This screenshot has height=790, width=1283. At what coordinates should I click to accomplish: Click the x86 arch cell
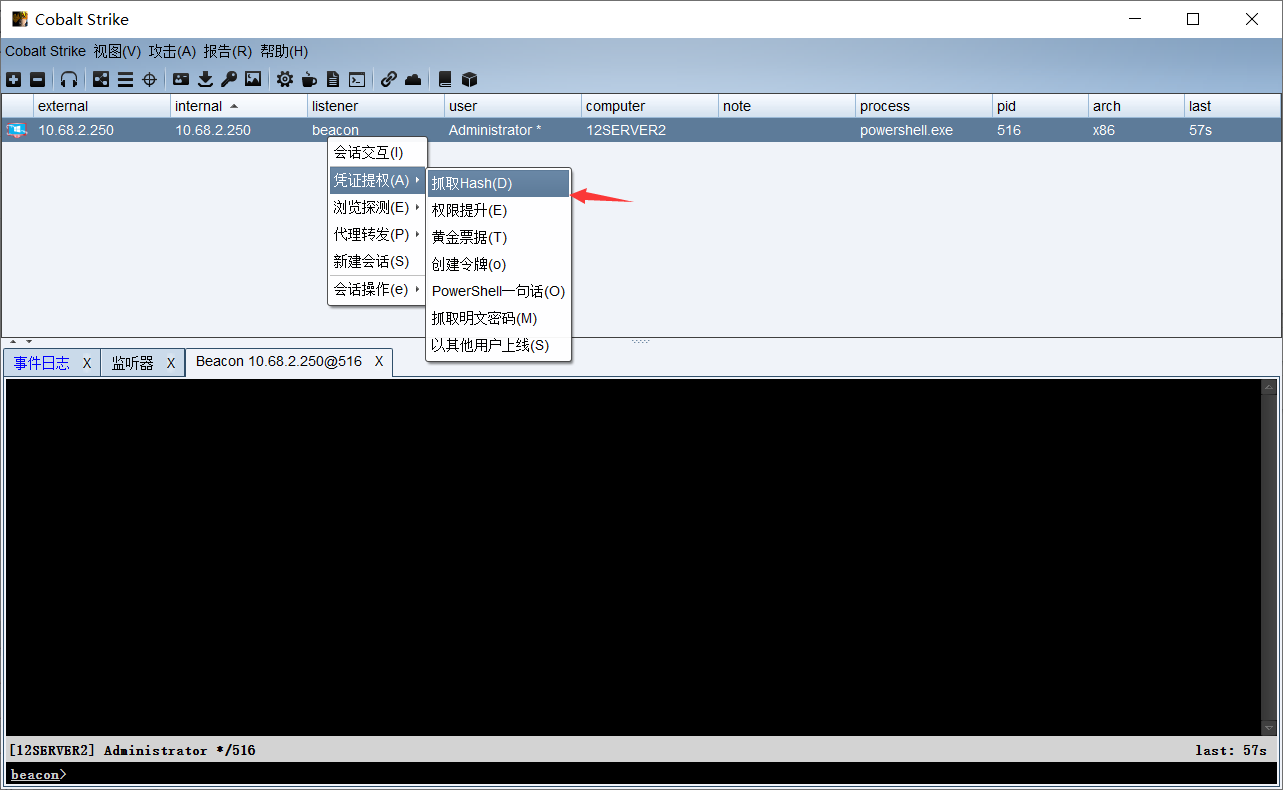[1136, 130]
